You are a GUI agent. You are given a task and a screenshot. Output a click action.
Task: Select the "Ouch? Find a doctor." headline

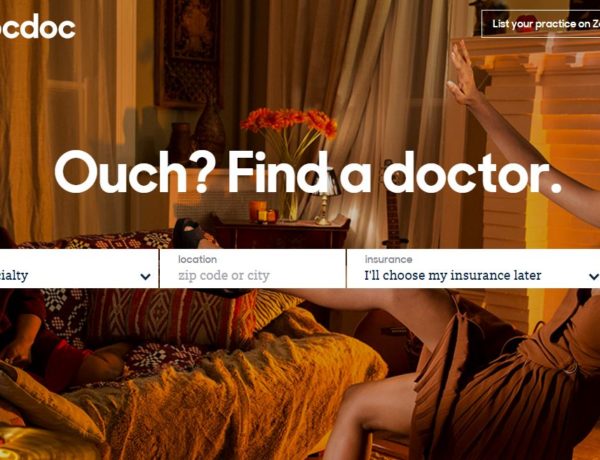308,172
